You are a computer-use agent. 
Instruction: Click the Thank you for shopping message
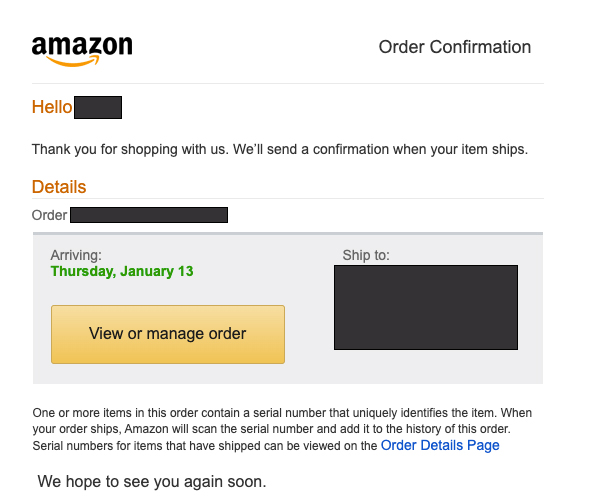[x=280, y=149]
